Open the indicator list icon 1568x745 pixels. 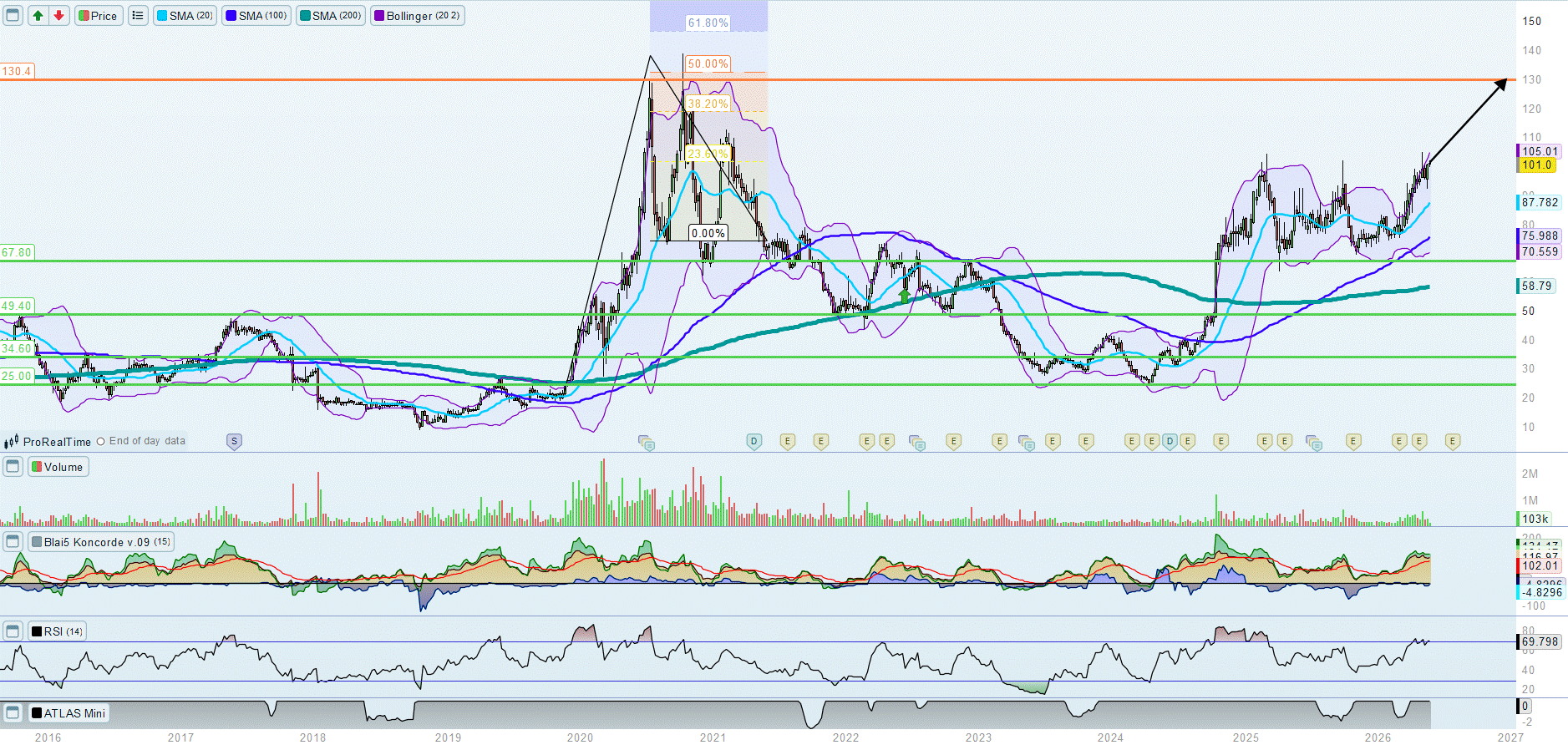click(138, 16)
